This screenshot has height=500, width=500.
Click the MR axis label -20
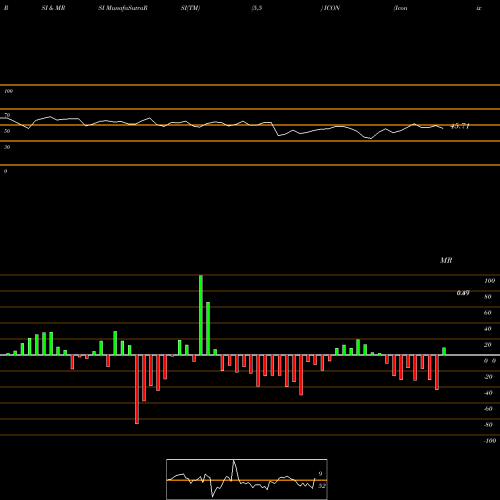488,377
